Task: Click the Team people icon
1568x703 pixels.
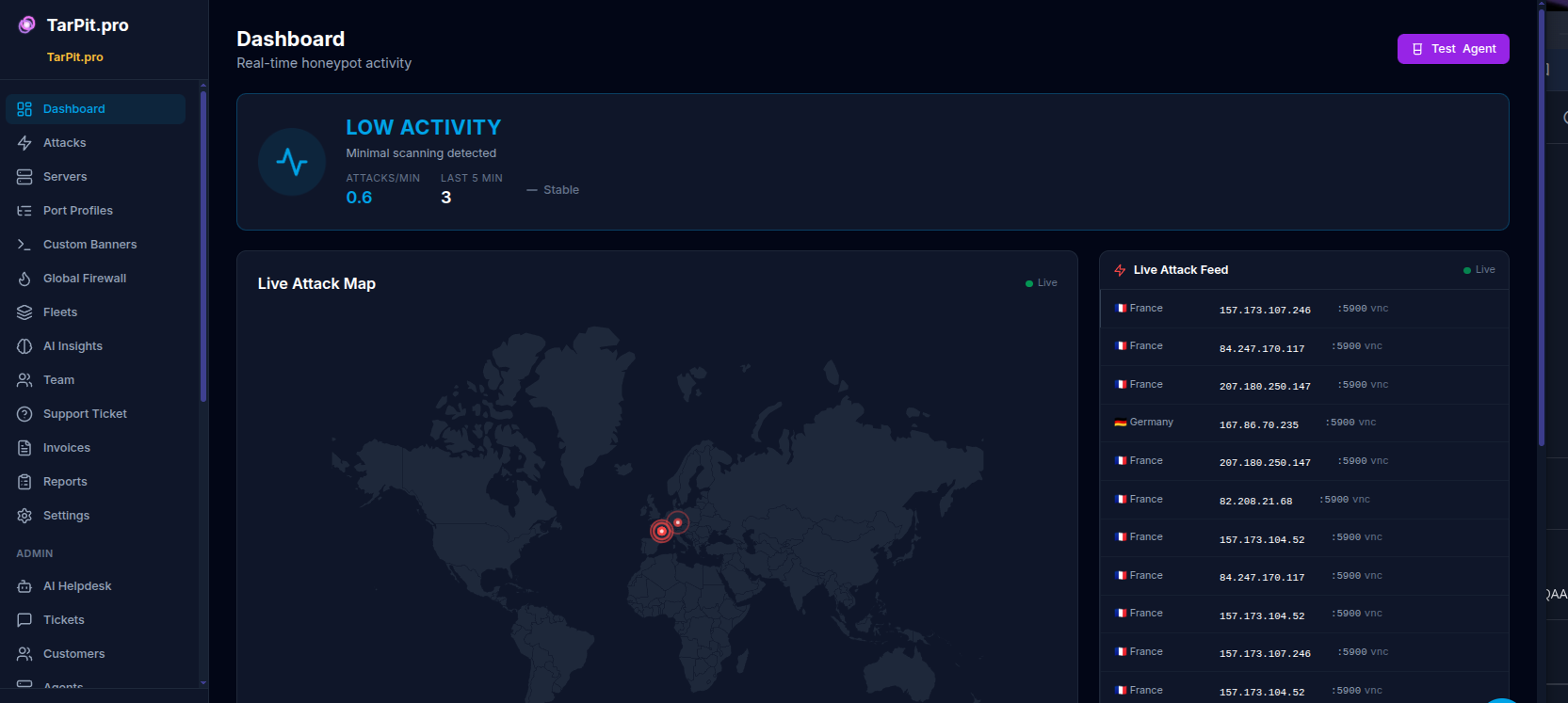Action: pos(24,380)
